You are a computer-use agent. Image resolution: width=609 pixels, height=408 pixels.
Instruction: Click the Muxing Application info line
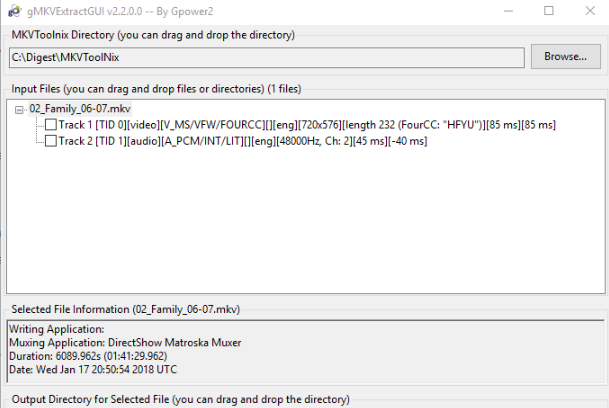coord(125,343)
